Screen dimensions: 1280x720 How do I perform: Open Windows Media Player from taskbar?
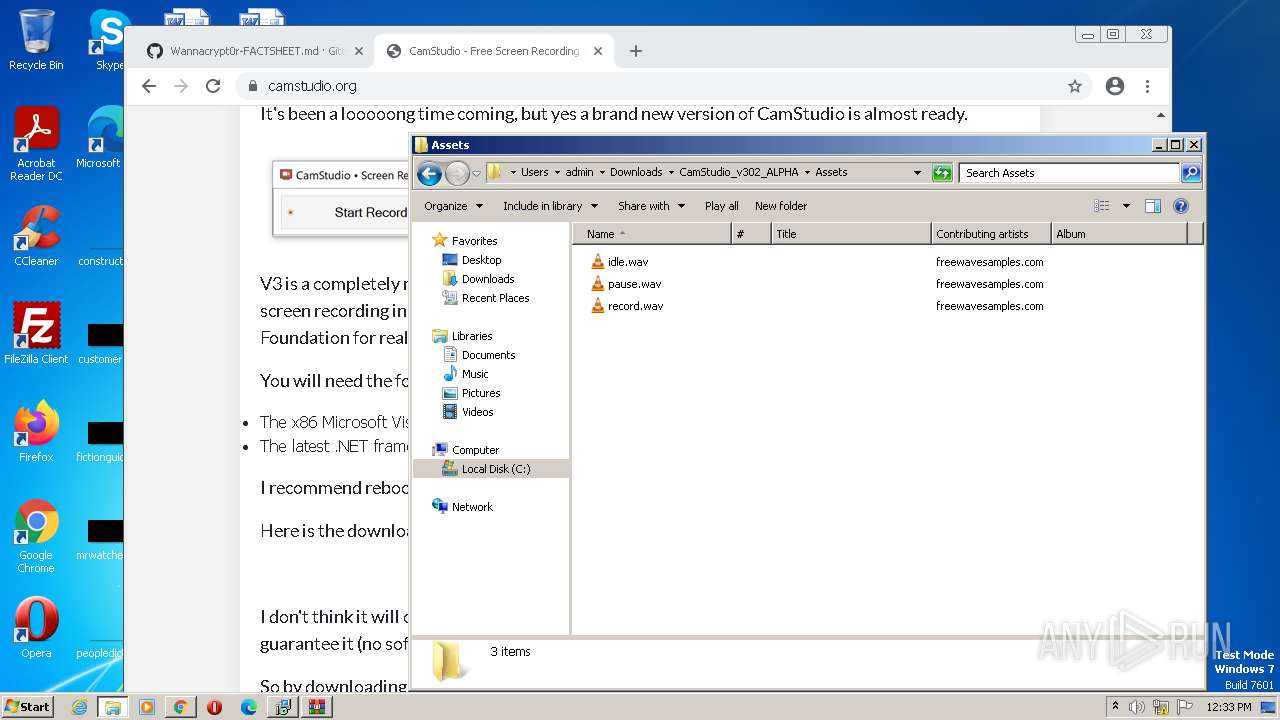(147, 707)
